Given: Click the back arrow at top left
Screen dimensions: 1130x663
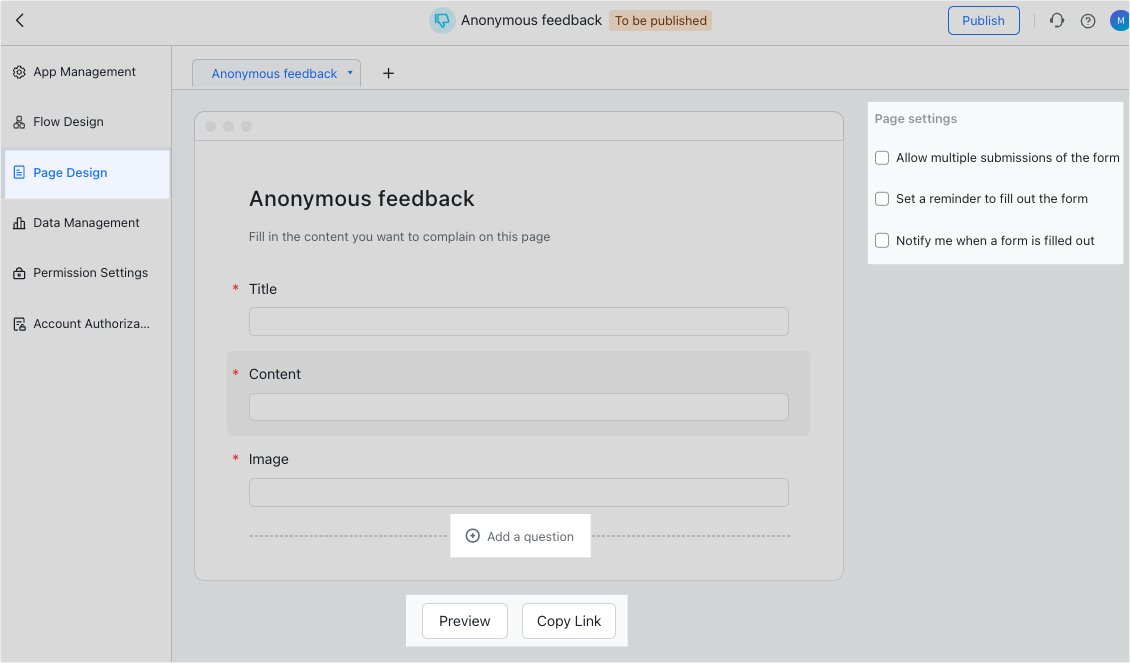Looking at the screenshot, I should (x=19, y=19).
